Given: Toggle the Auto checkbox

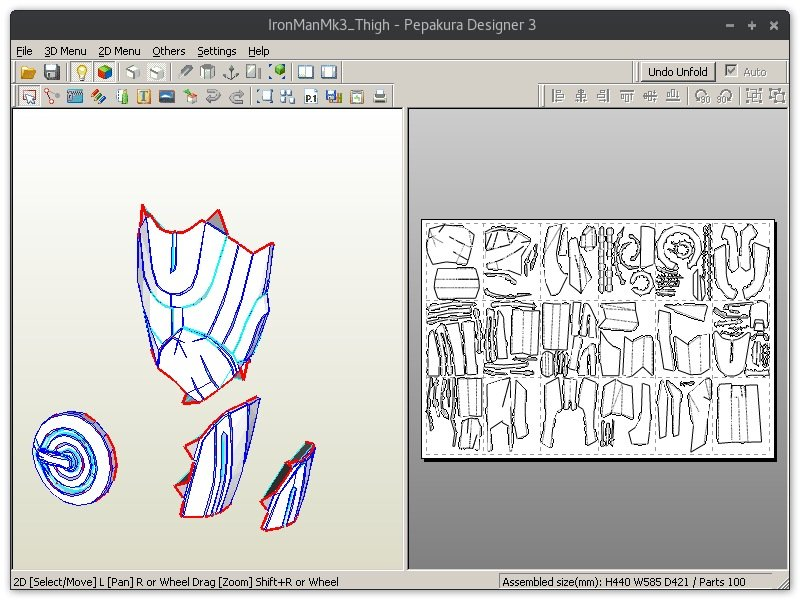Looking at the screenshot, I should 731,70.
